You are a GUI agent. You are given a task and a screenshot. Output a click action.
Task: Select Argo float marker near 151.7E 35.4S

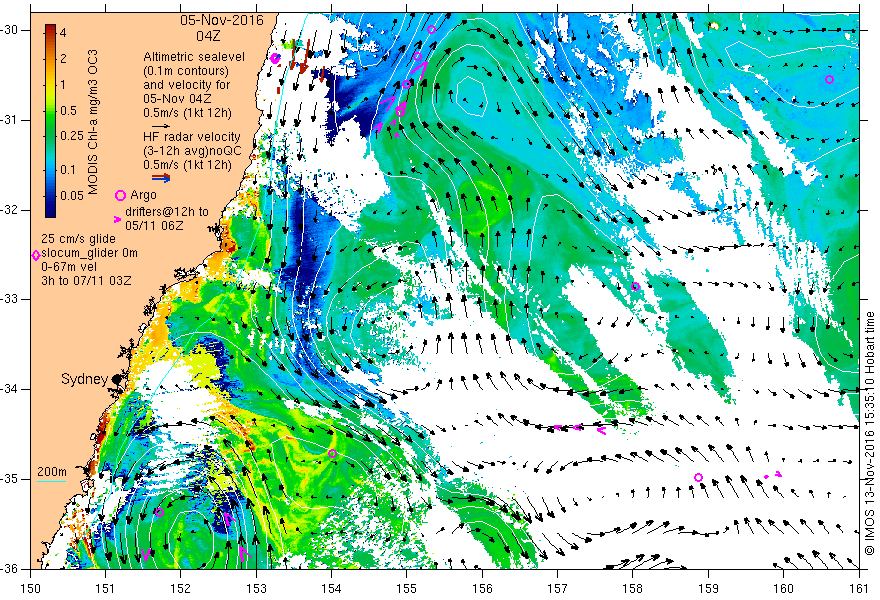[x=159, y=512]
